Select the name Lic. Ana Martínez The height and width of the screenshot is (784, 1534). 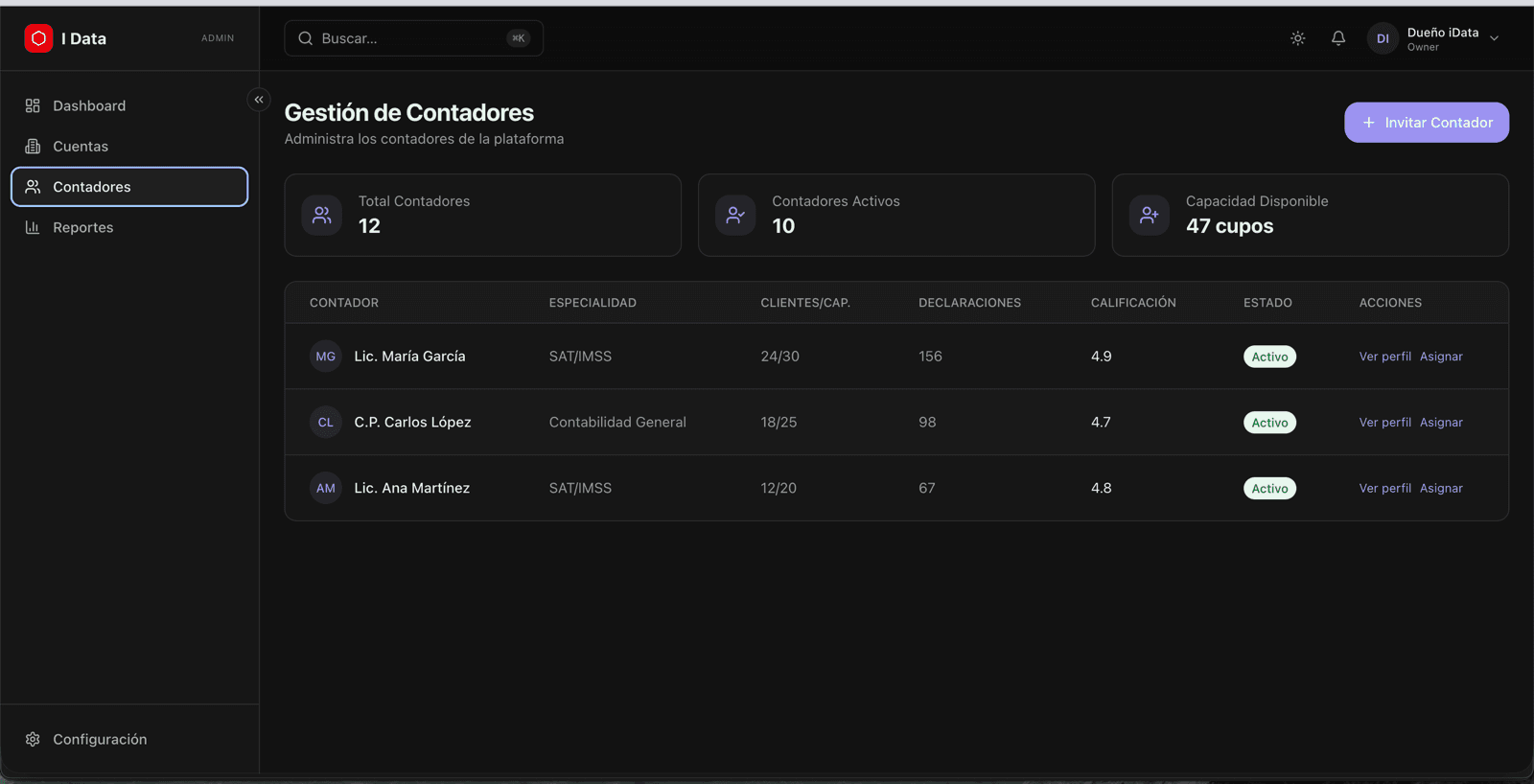412,489
